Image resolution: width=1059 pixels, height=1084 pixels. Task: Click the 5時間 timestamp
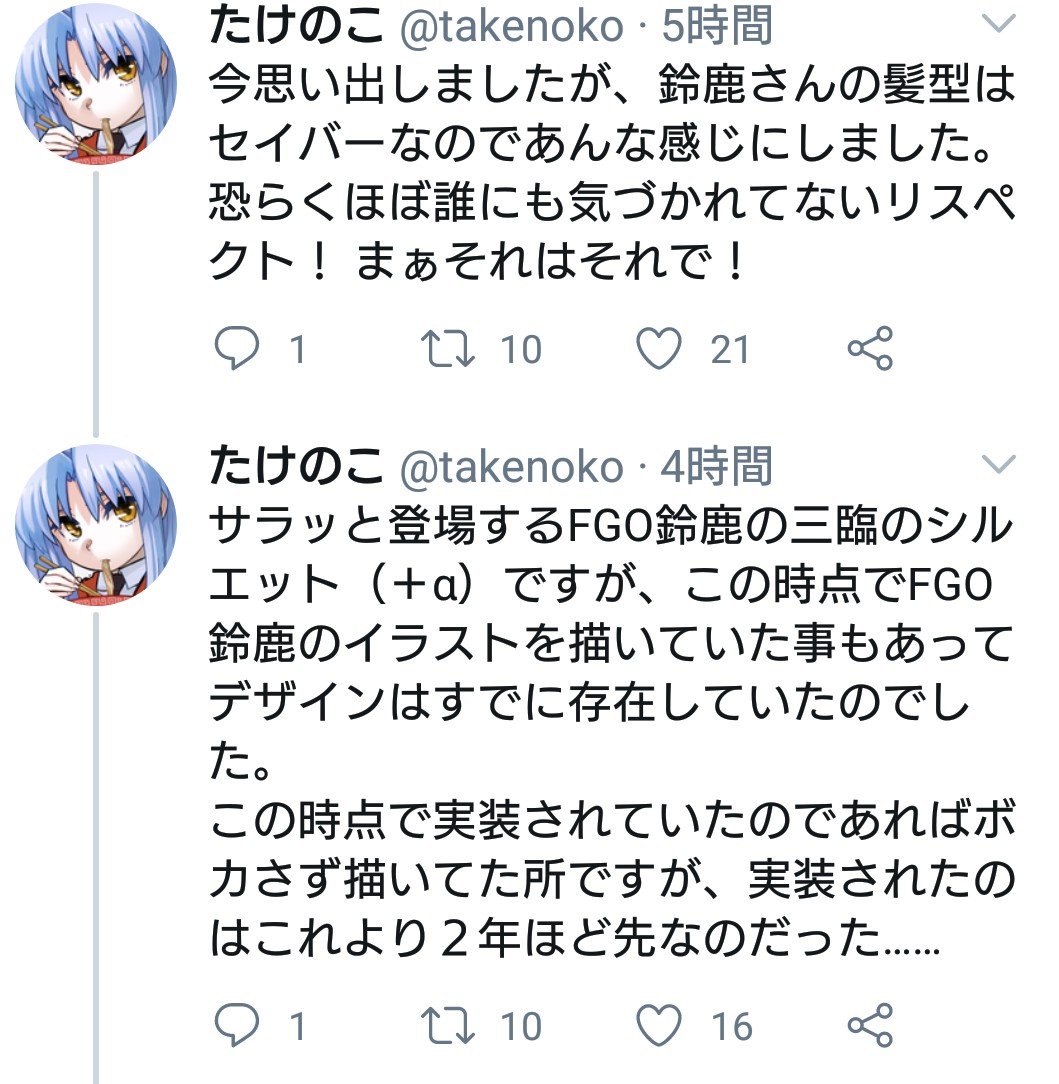(717, 26)
